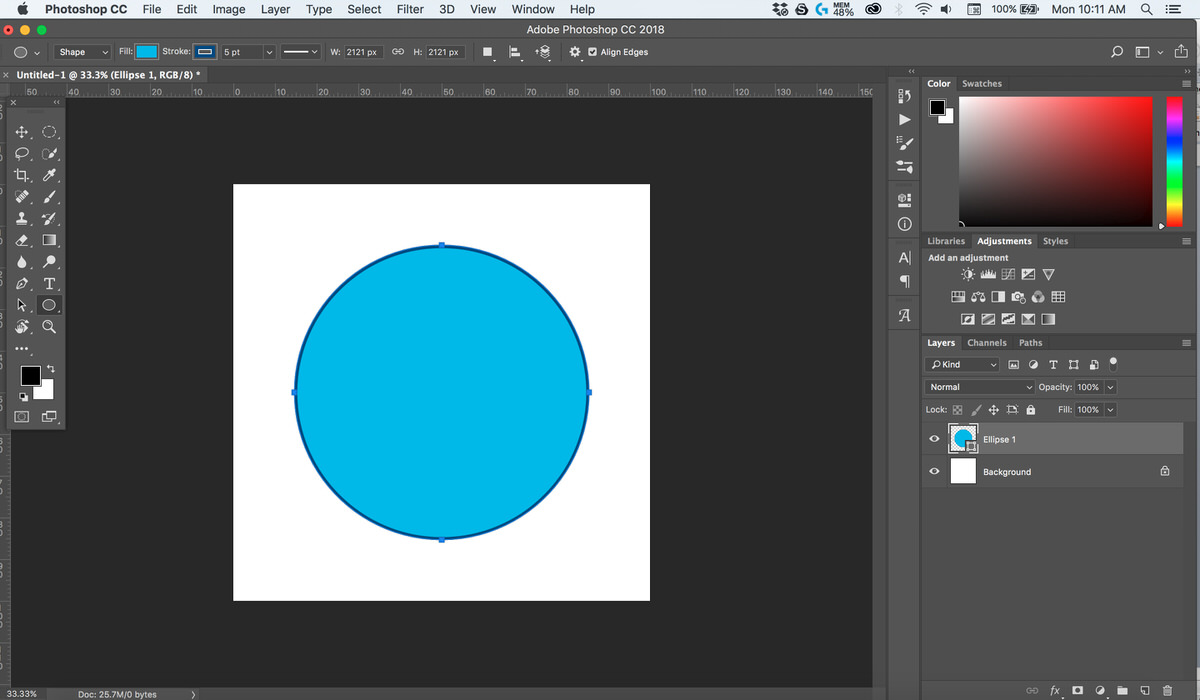
Task: Add Color Balance adjustment
Action: (978, 297)
